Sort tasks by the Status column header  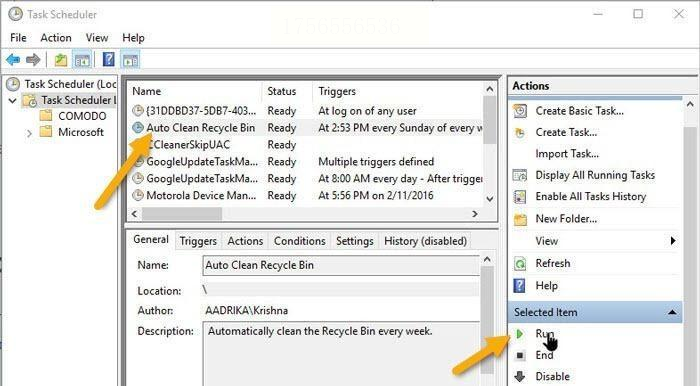(287, 91)
